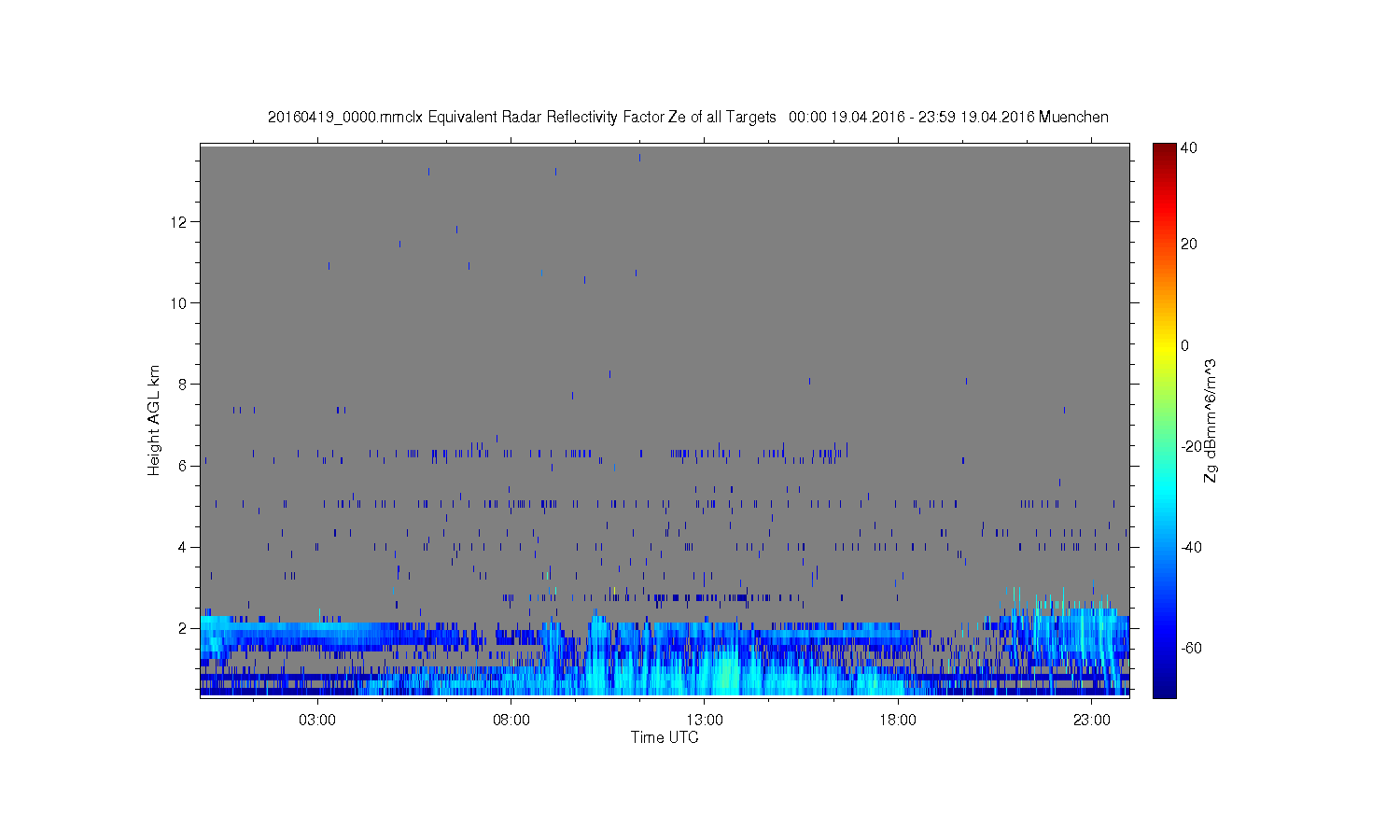1400x840 pixels.
Task: Click the -60 colorbar scale label
Action: [x=1192, y=649]
